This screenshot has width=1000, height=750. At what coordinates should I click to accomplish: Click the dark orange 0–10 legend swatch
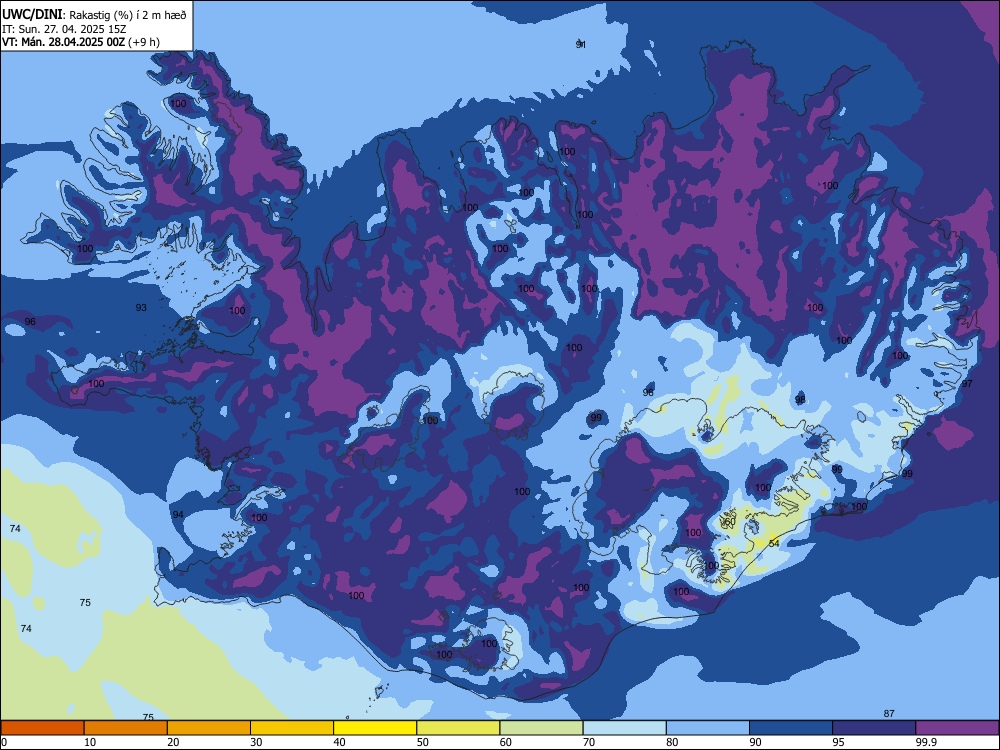coord(42,728)
